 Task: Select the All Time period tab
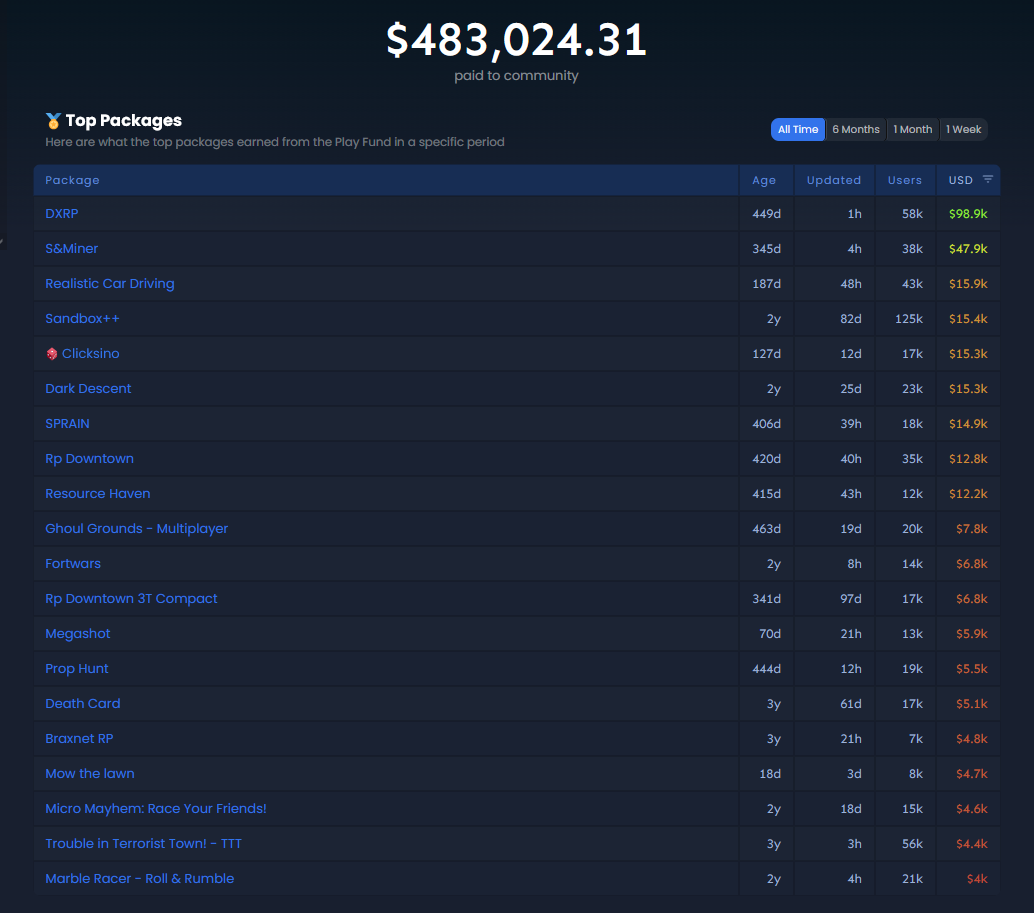coord(797,129)
